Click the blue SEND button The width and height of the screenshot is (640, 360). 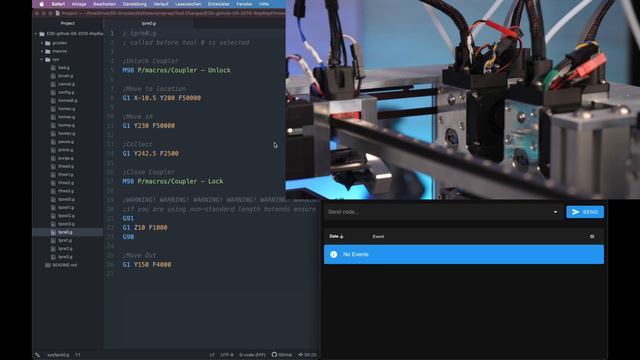coord(585,212)
